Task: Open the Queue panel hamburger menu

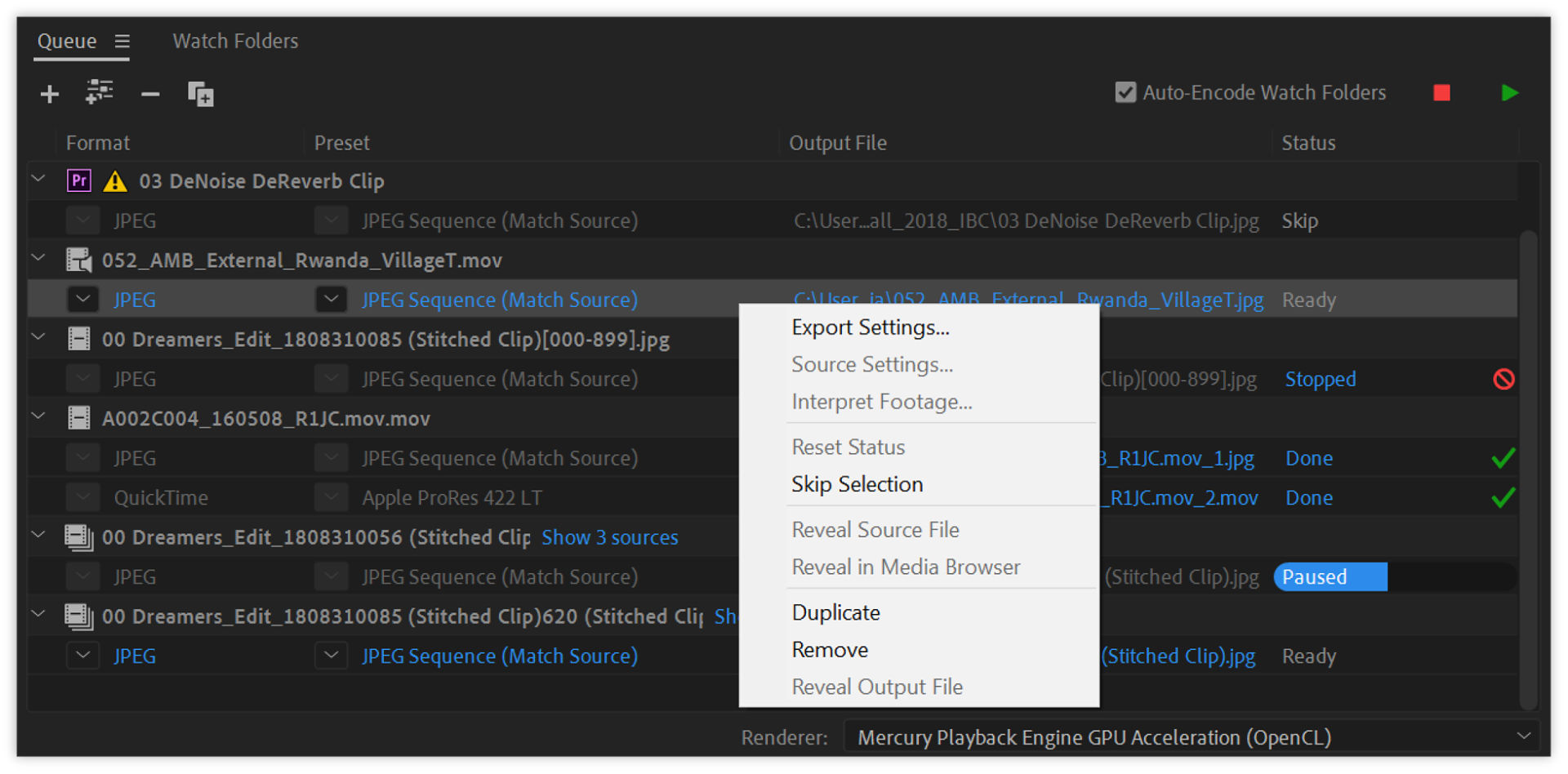Action: click(x=122, y=39)
